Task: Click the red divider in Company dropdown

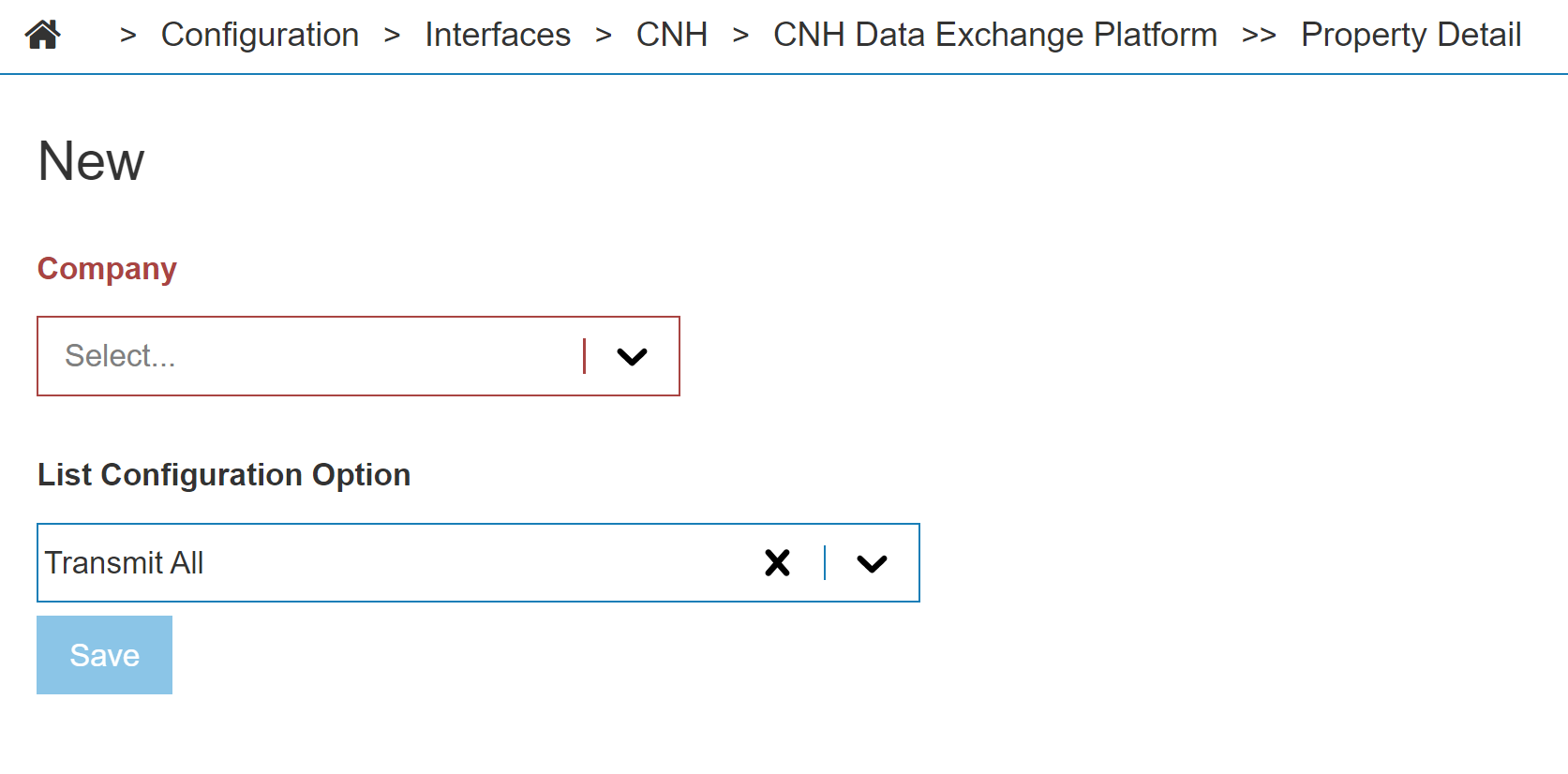Action: click(584, 356)
